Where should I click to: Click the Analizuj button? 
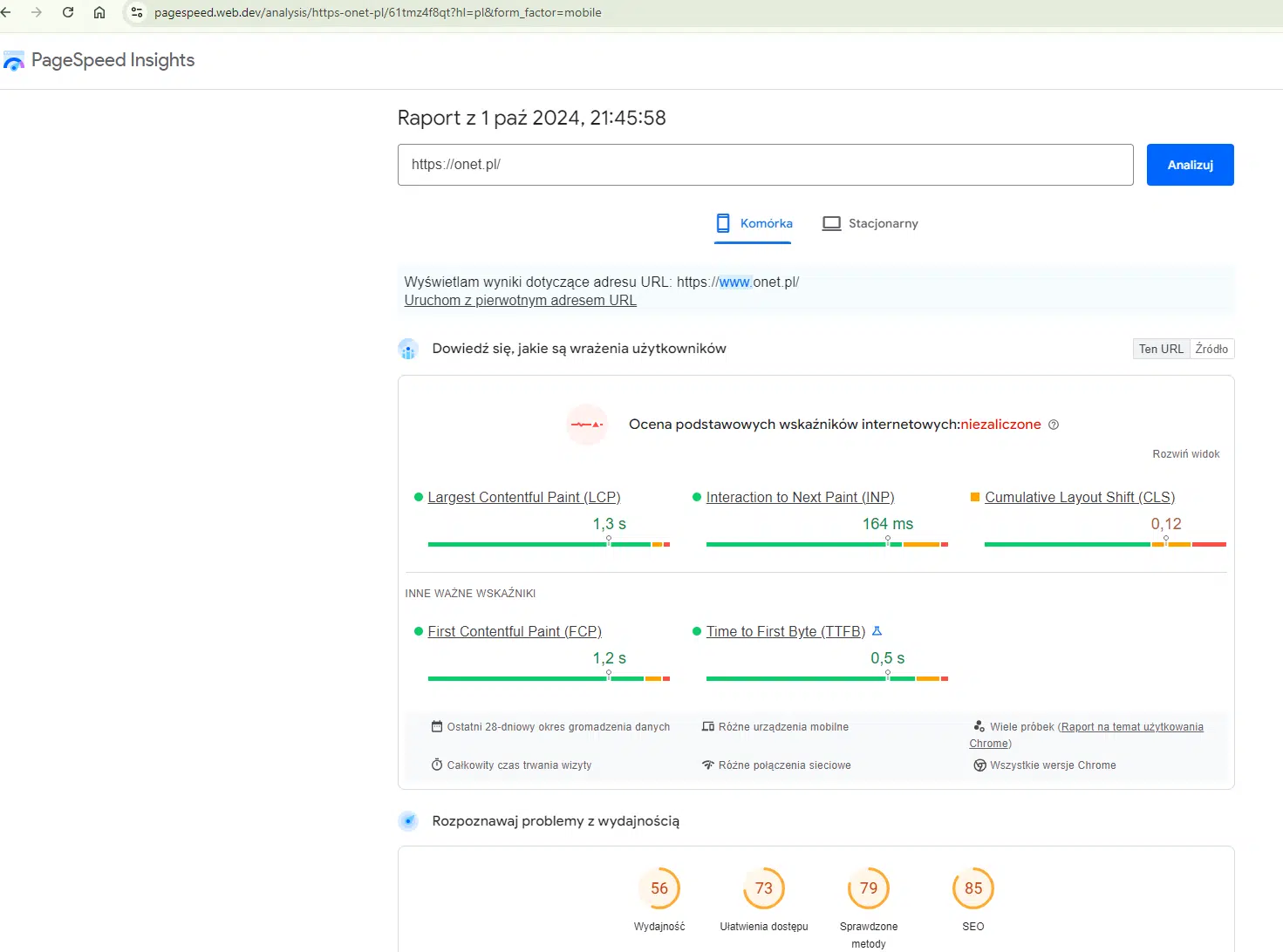pos(1191,165)
